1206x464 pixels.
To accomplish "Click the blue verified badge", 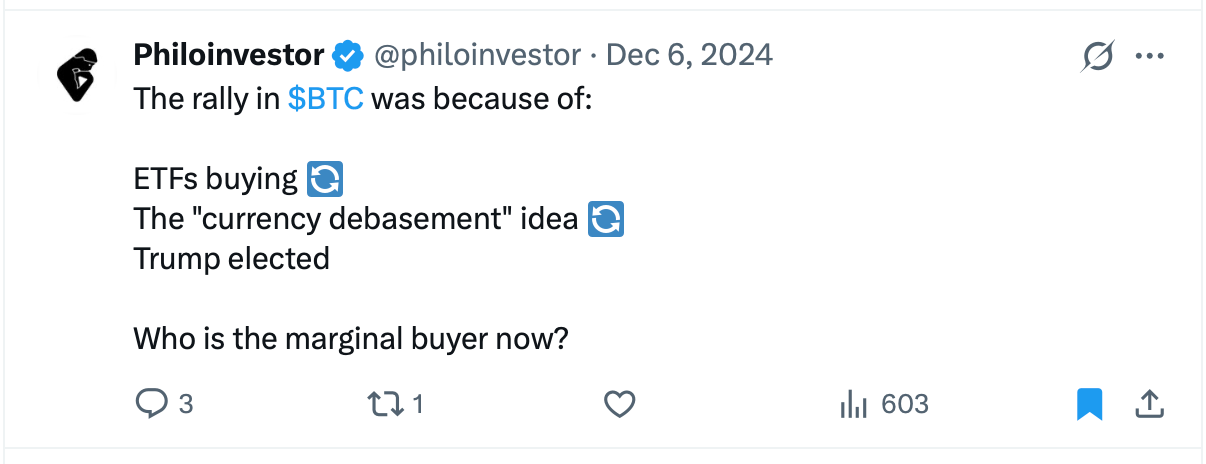I will pos(348,56).
